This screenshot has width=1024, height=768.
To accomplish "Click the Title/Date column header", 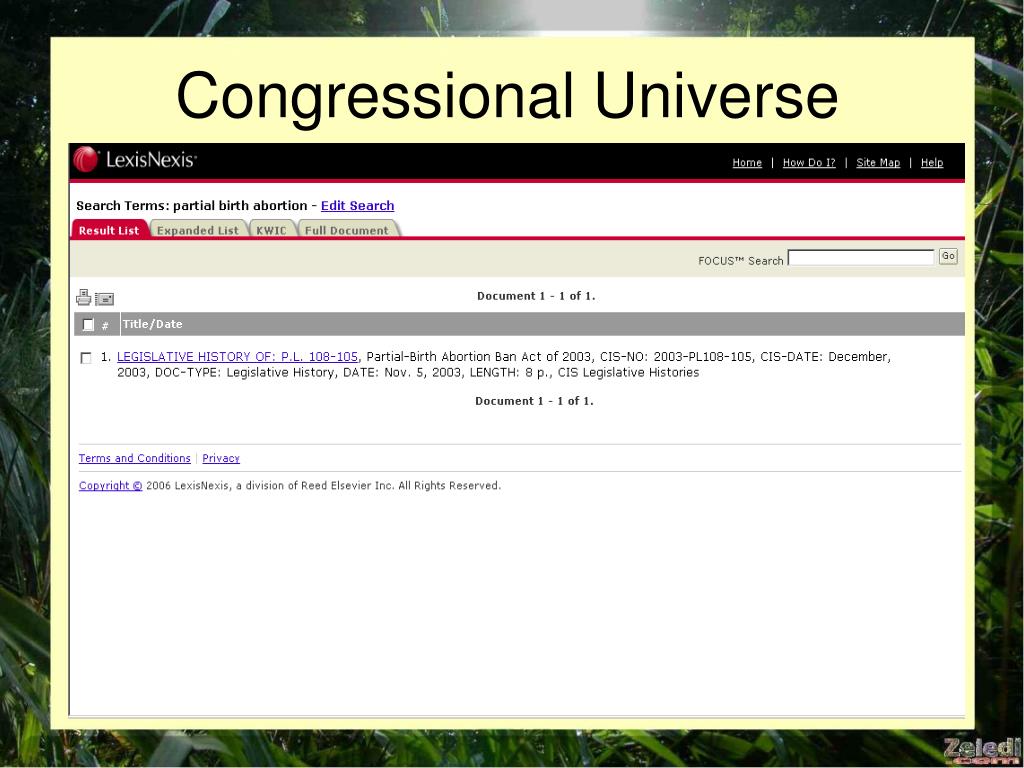I will (x=152, y=324).
